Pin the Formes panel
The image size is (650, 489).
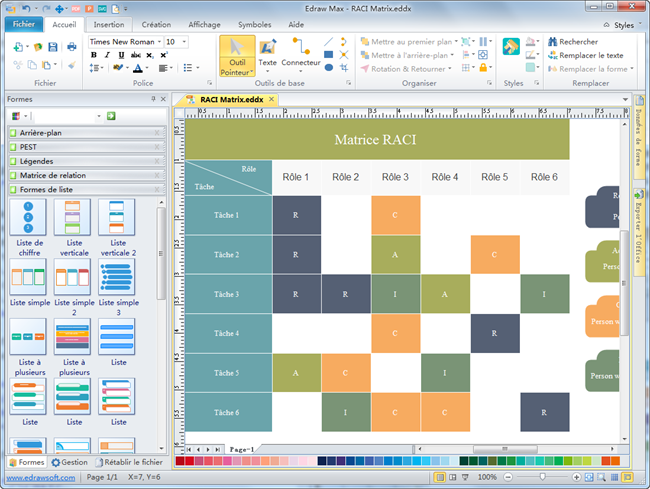152,100
